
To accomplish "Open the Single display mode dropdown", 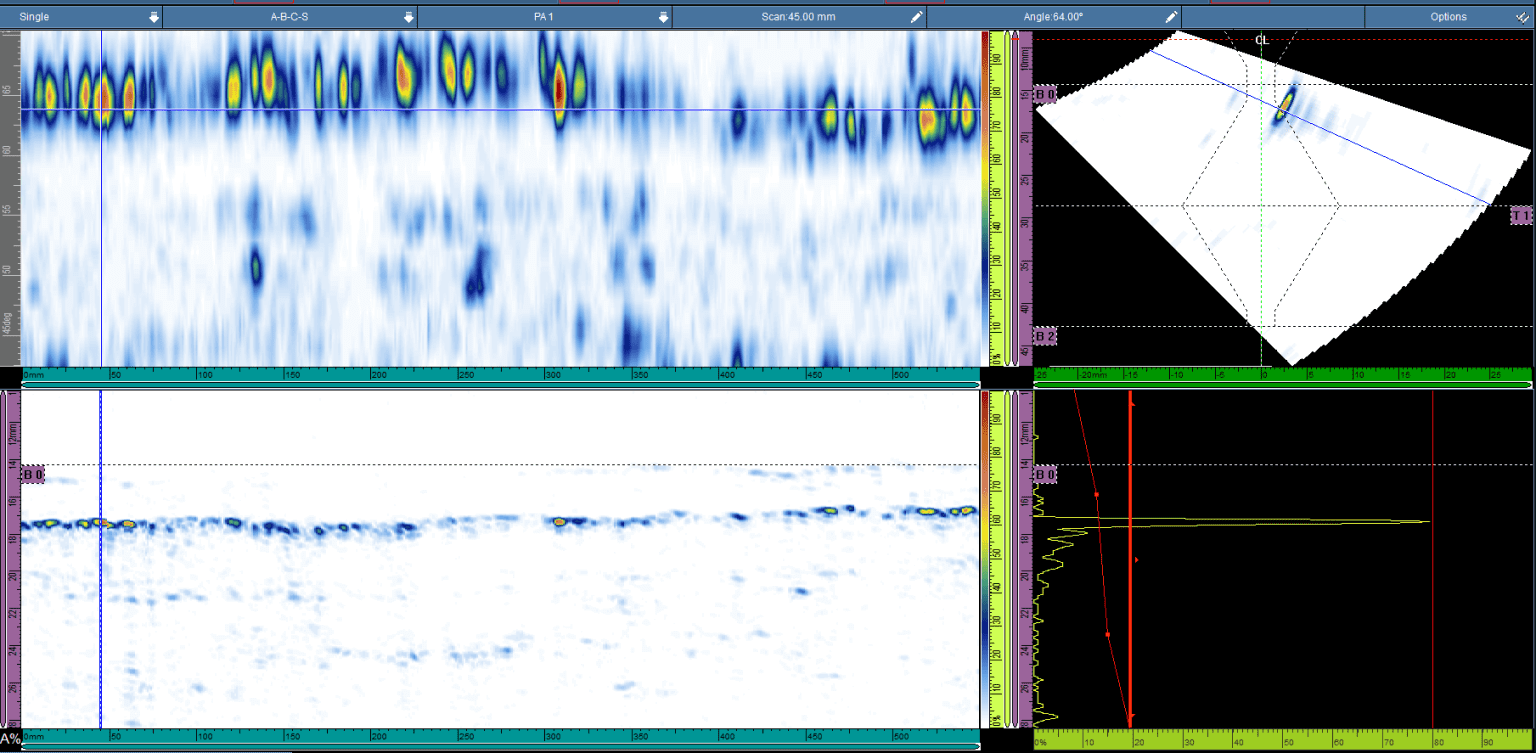I will pyautogui.click(x=153, y=17).
